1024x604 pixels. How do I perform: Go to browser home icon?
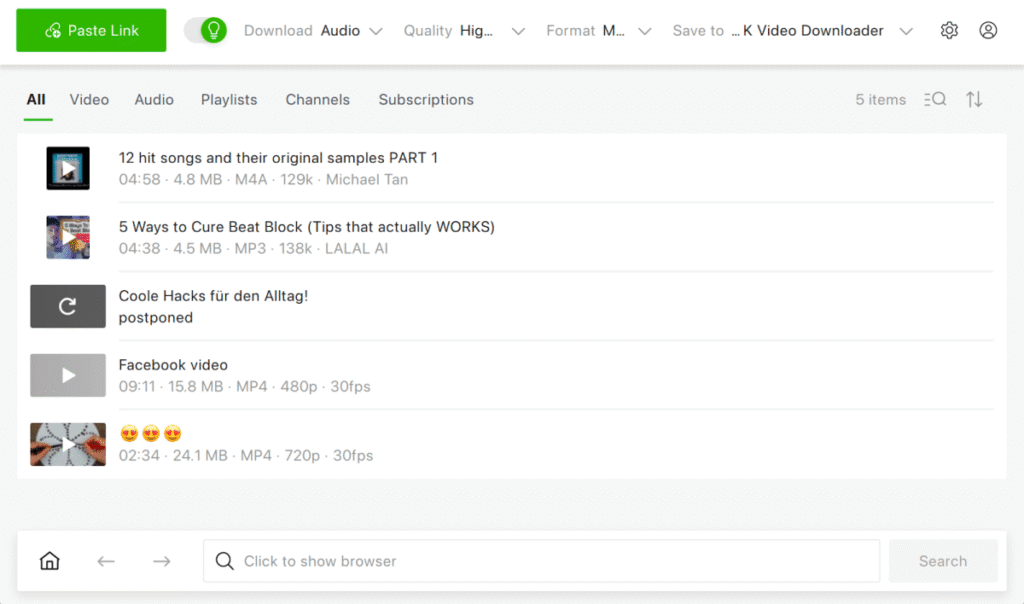click(49, 561)
